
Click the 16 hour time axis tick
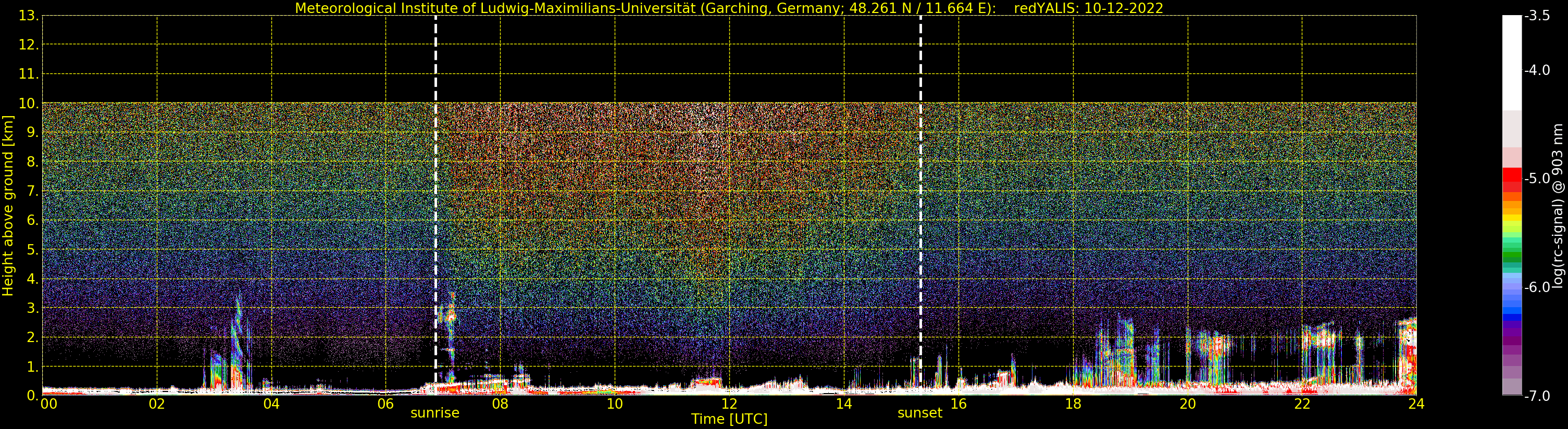(959, 404)
